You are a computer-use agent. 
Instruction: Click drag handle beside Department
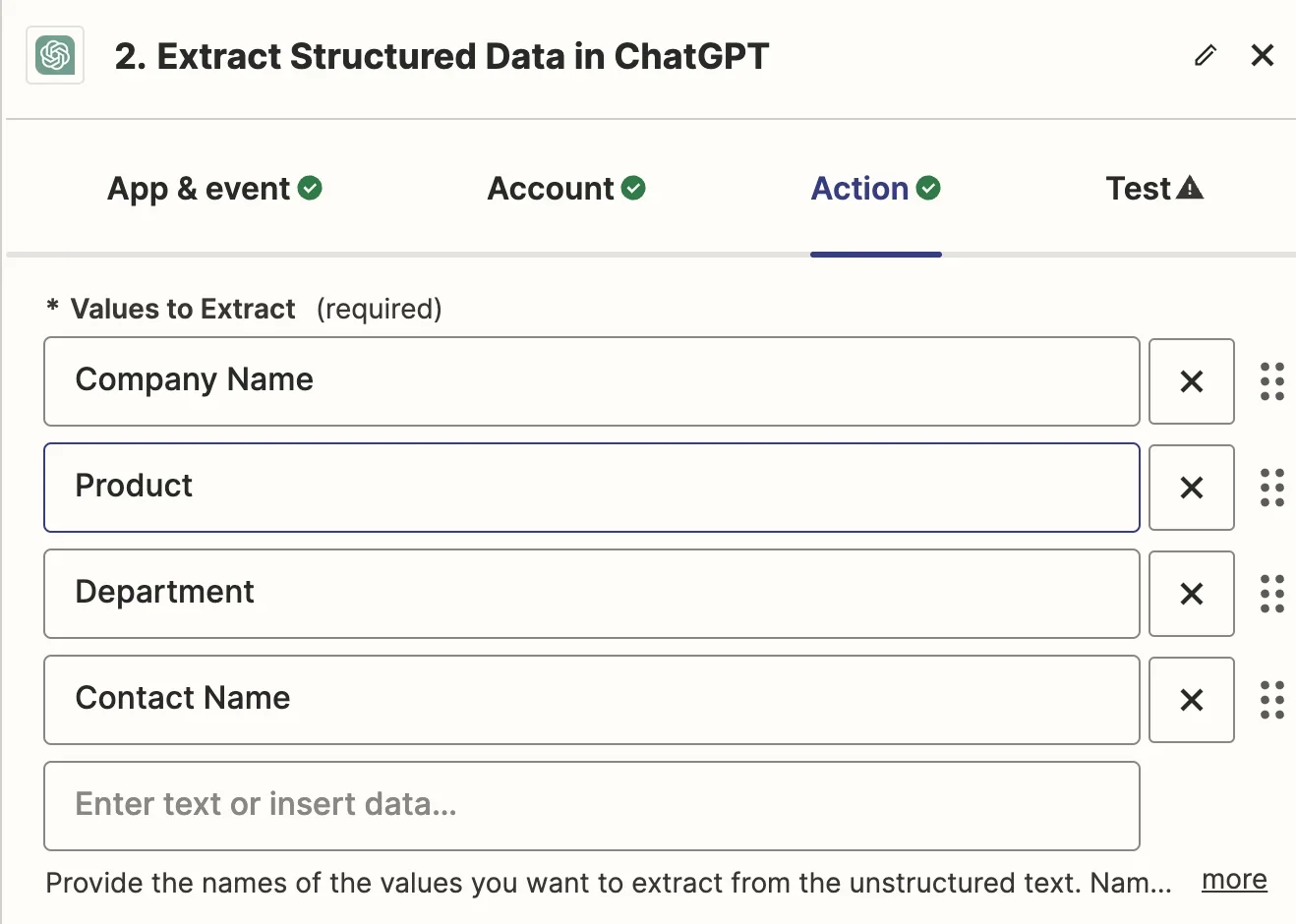pos(1271,594)
